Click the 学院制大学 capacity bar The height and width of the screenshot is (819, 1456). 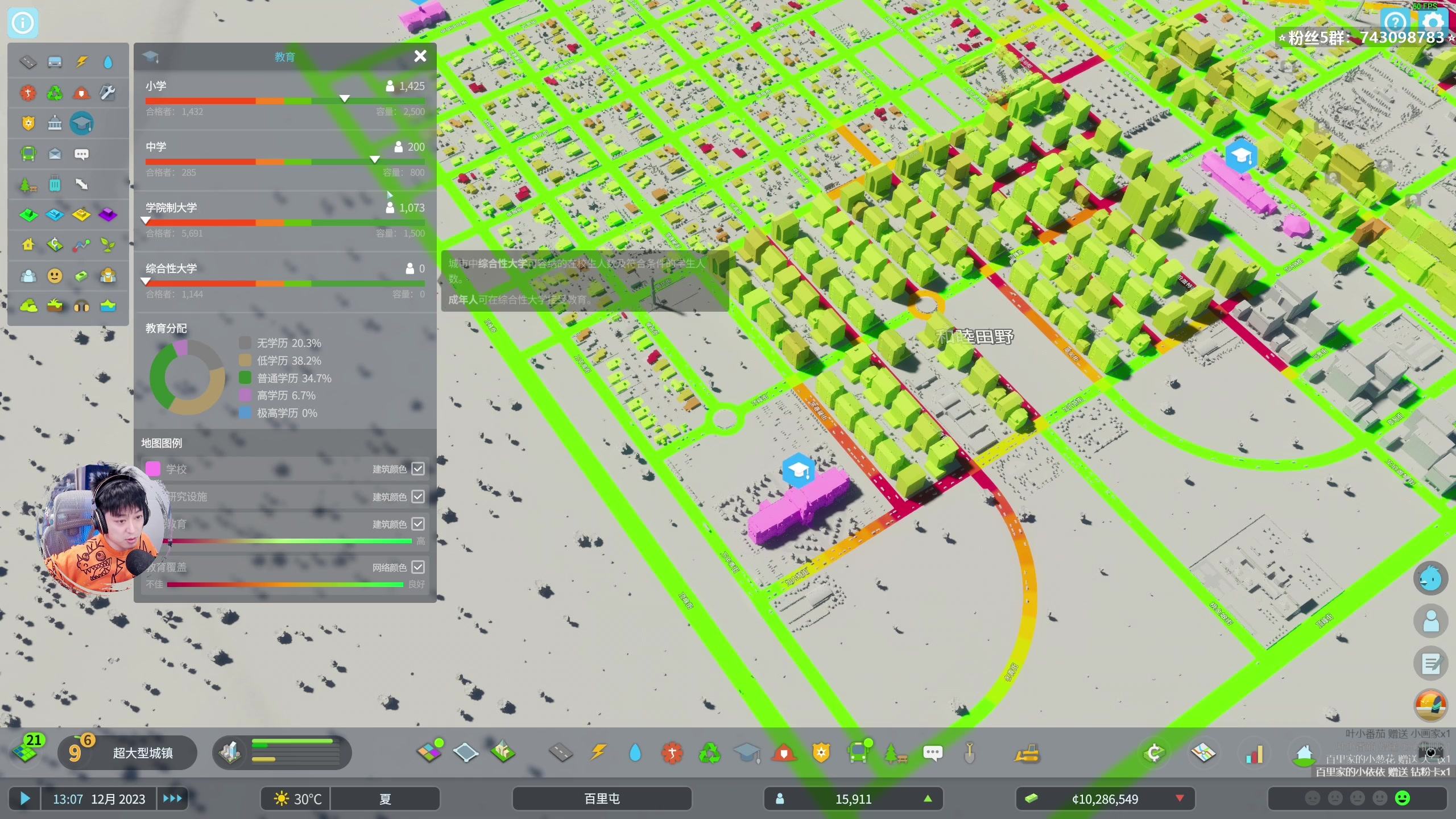(x=285, y=222)
